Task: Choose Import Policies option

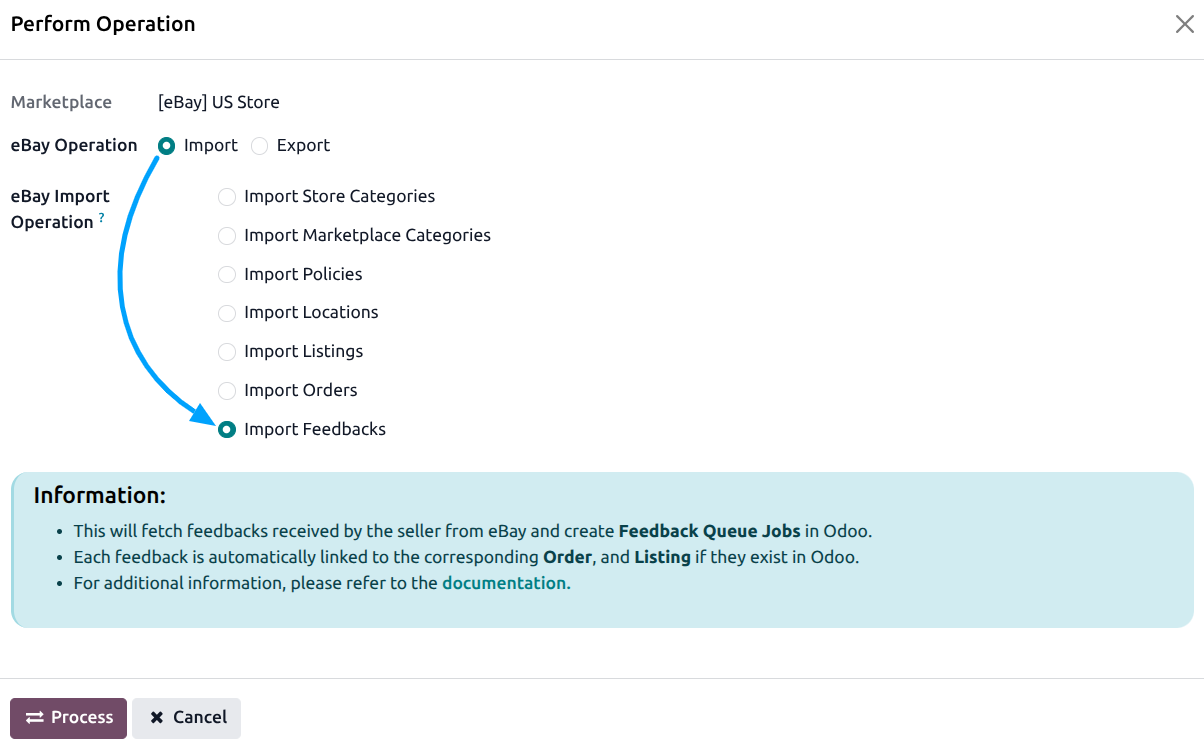Action: tap(227, 274)
